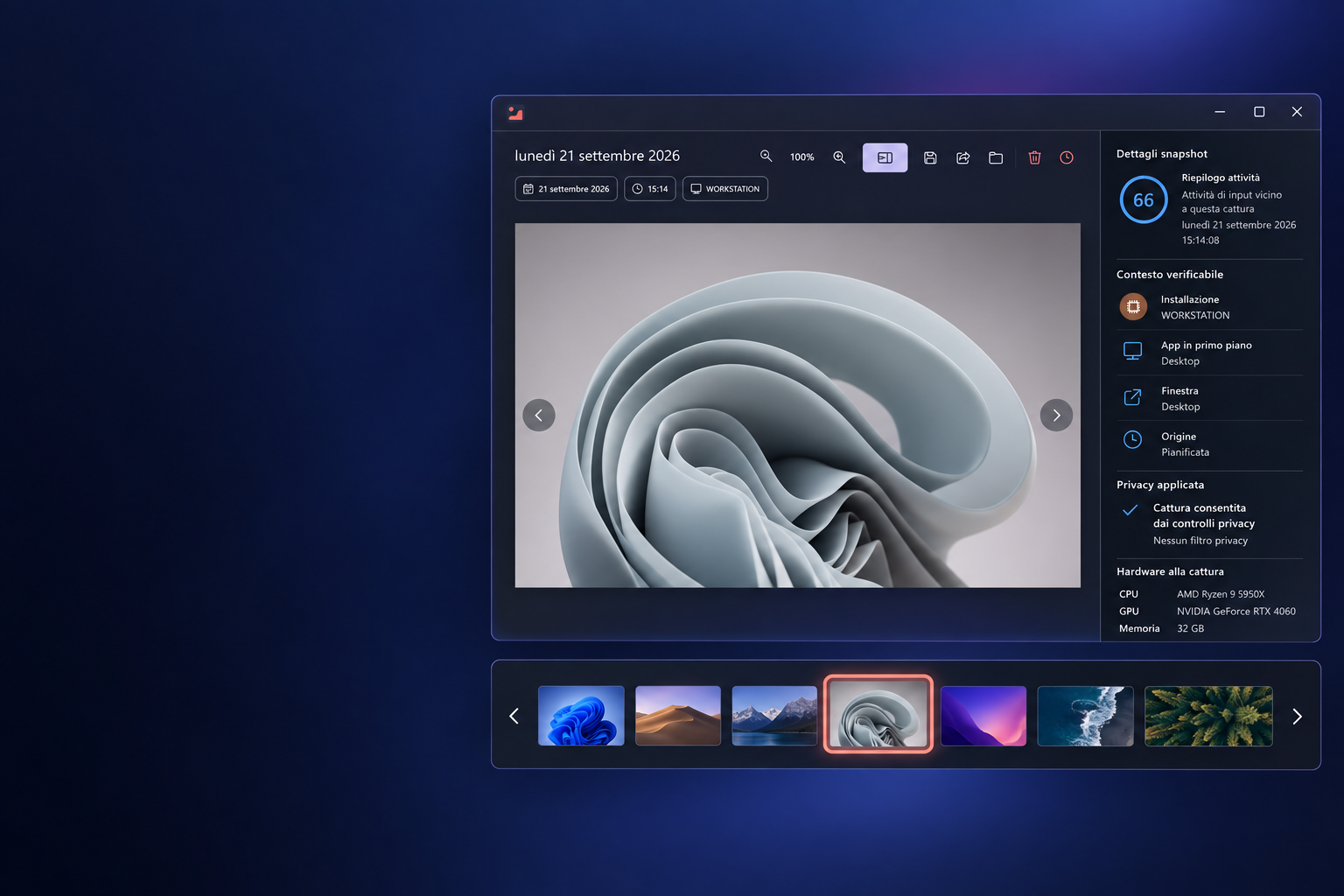Image resolution: width=1344 pixels, height=896 pixels.
Task: Open the snapshot folder icon
Action: [x=996, y=157]
